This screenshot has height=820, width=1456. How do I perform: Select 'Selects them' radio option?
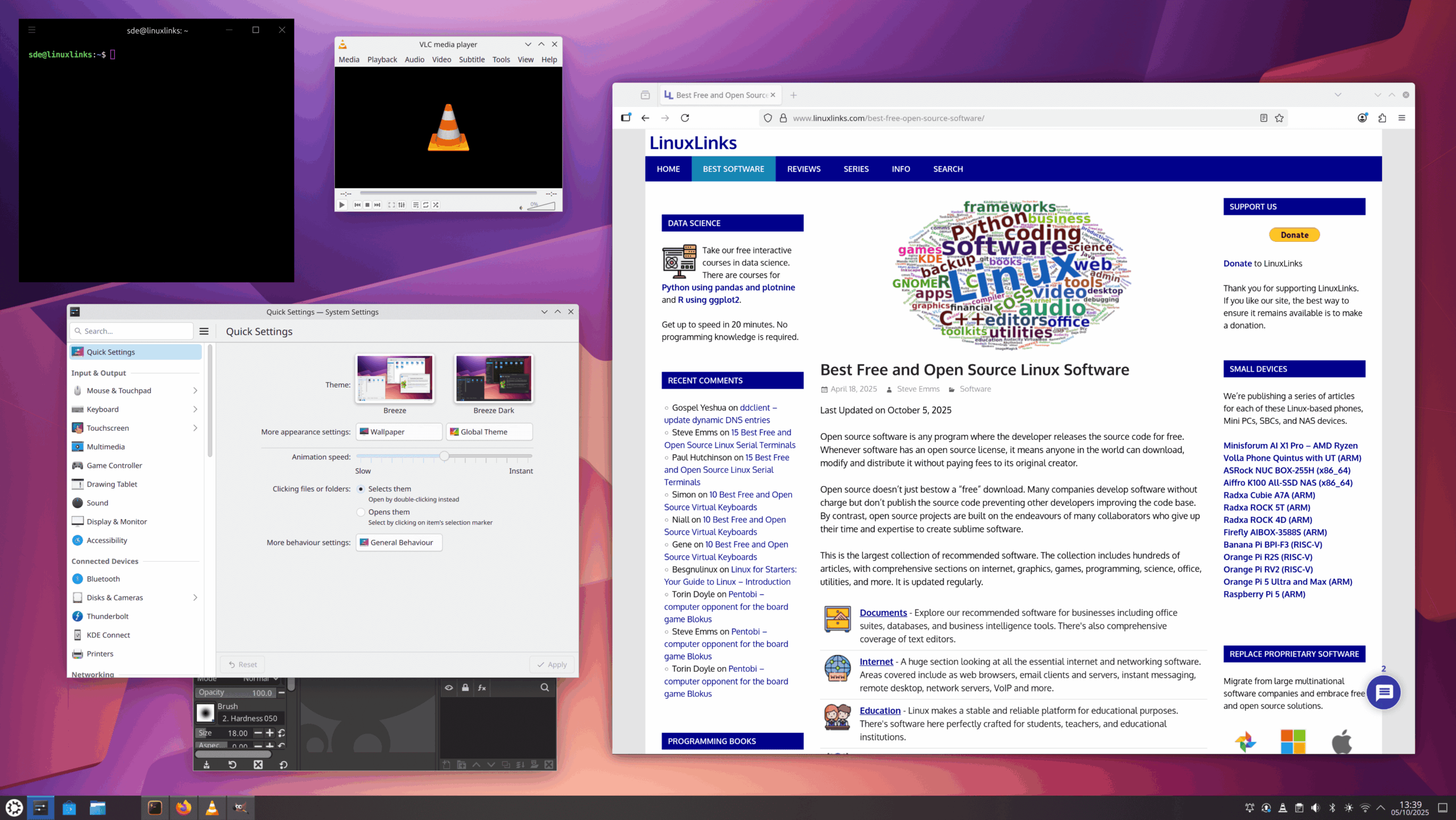click(361, 489)
